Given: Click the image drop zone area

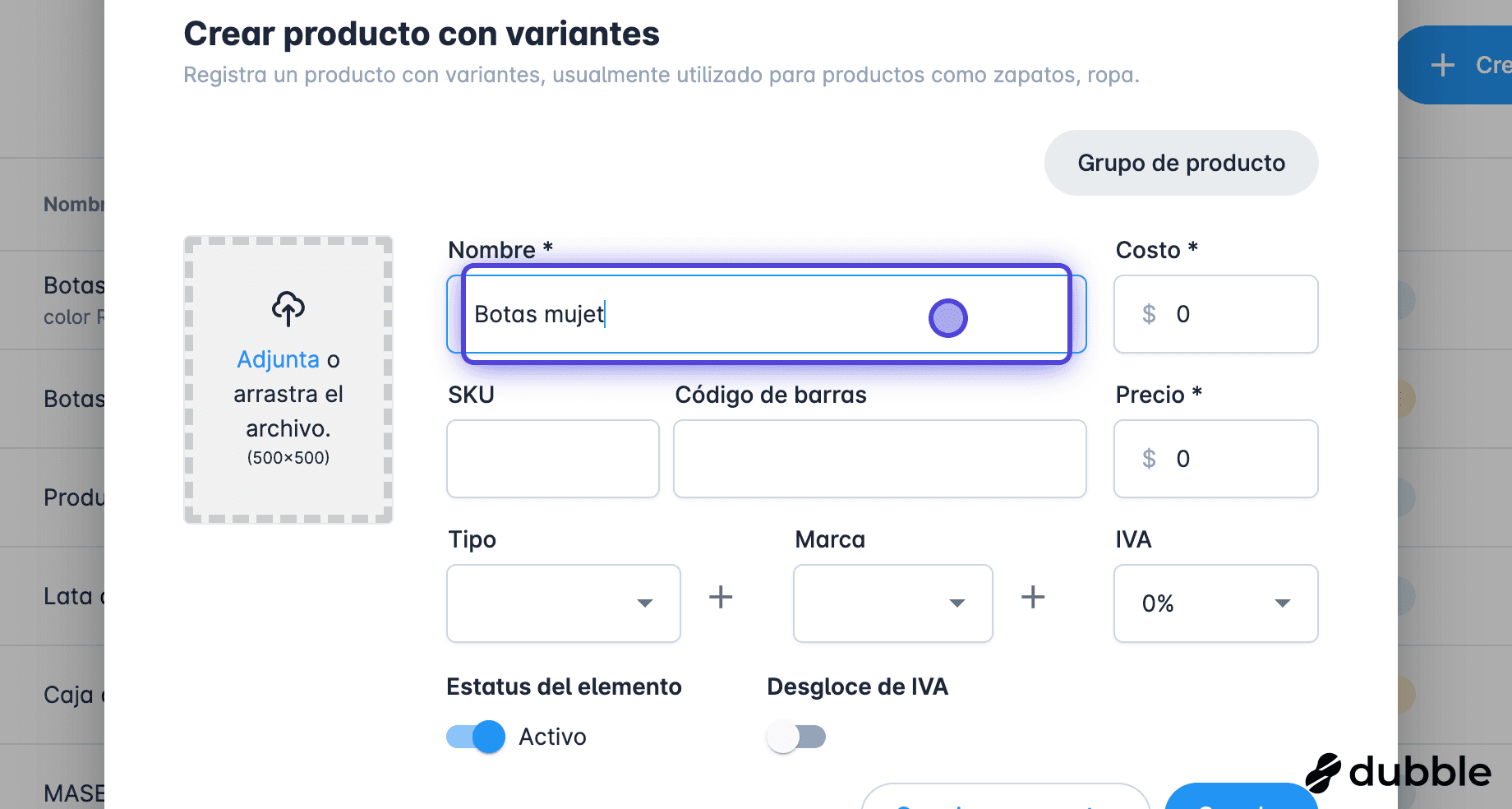Looking at the screenshot, I should pyautogui.click(x=288, y=380).
